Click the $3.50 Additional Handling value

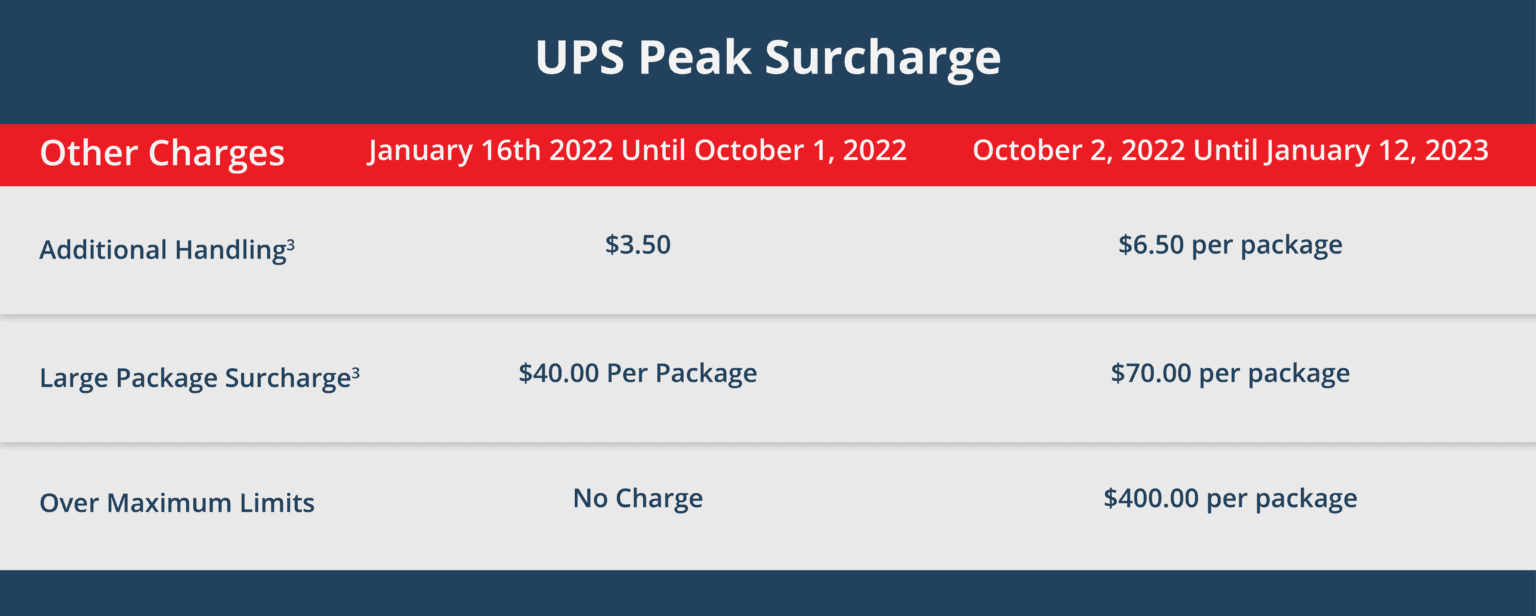(x=638, y=244)
